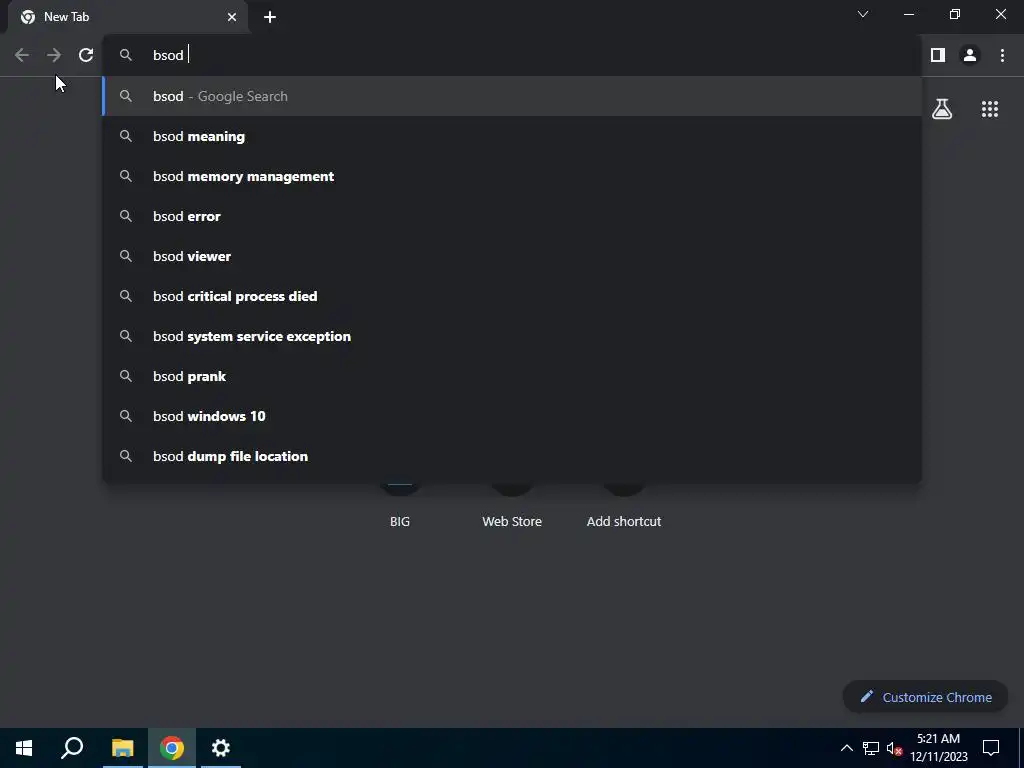Viewport: 1024px width, 768px height.
Task: Open File Explorer from the taskbar
Action: click(122, 748)
